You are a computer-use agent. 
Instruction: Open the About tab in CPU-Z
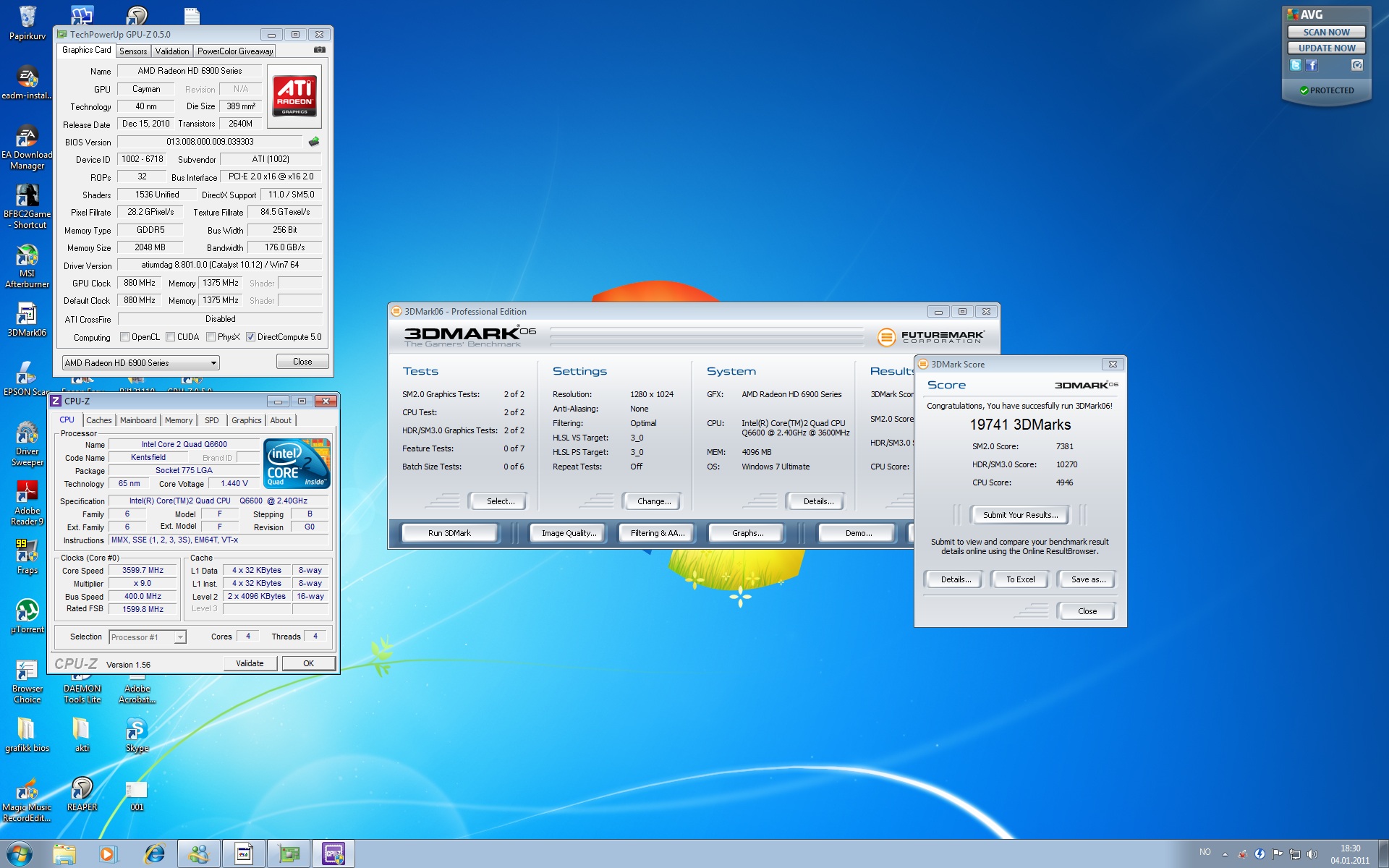coord(281,420)
